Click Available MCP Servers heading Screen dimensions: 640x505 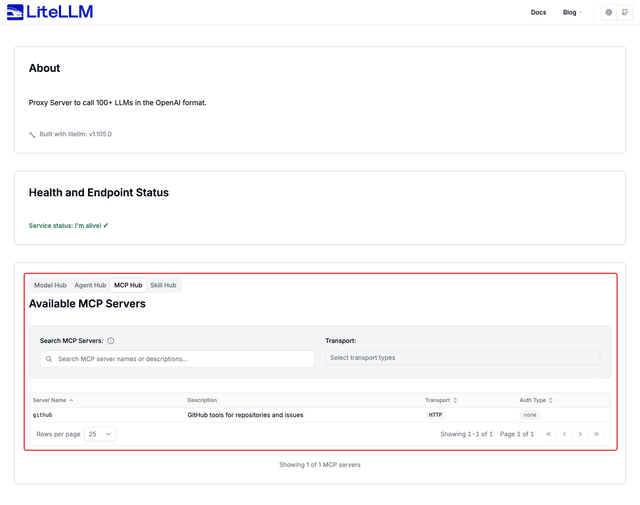click(87, 304)
